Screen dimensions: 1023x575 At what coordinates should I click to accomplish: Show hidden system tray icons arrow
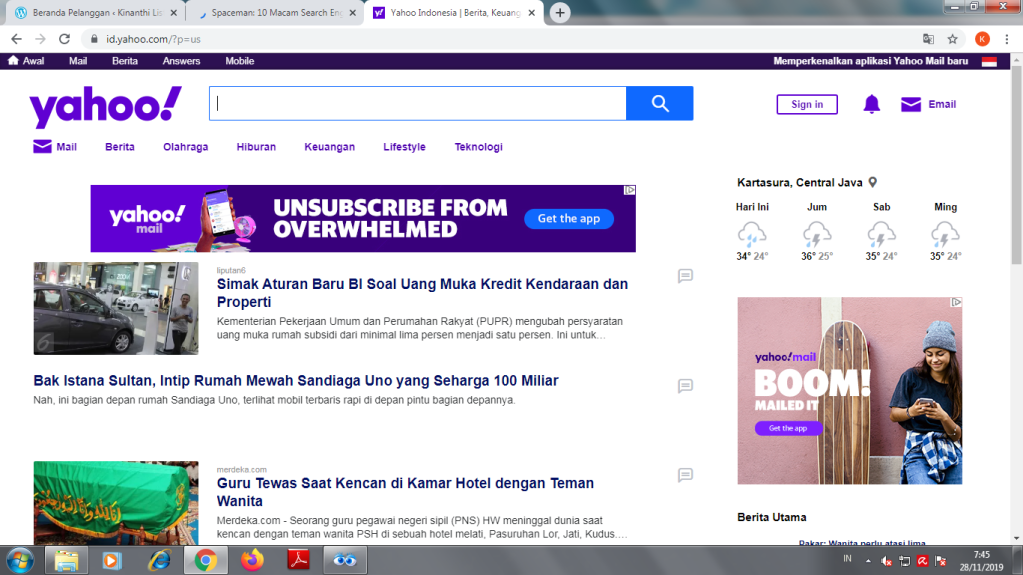867,560
